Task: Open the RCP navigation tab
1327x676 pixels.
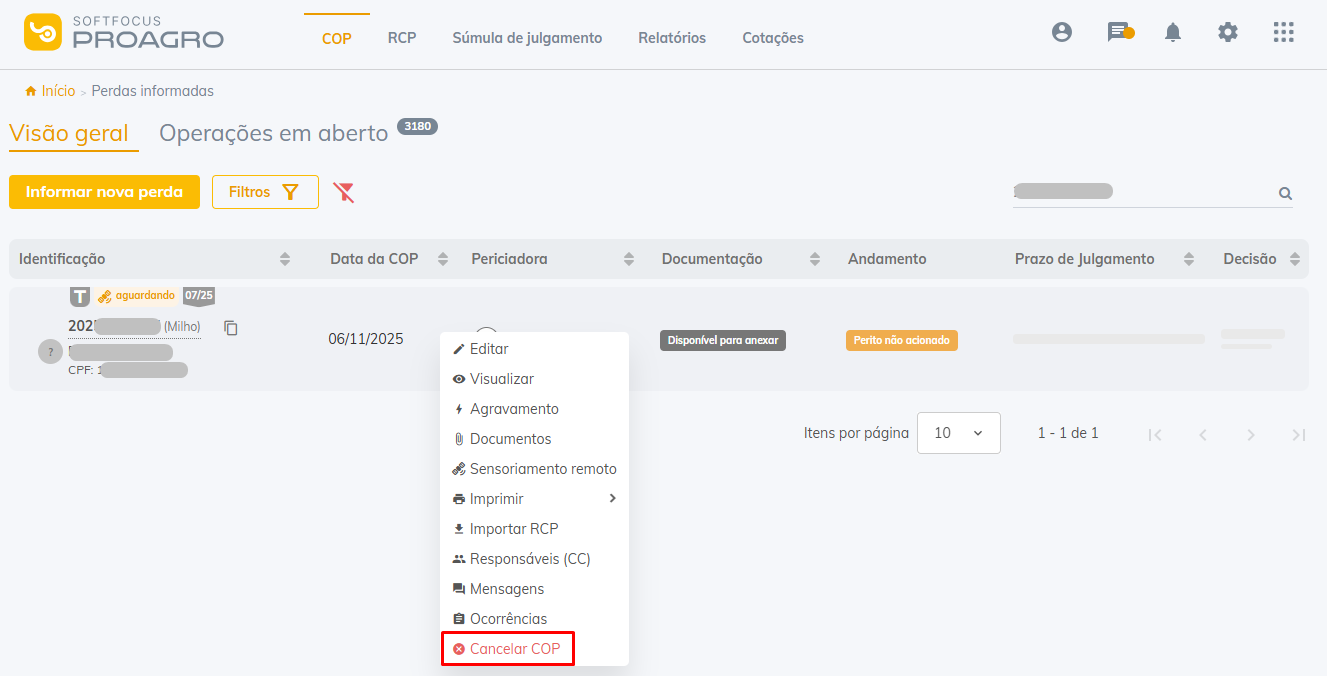Action: [402, 38]
